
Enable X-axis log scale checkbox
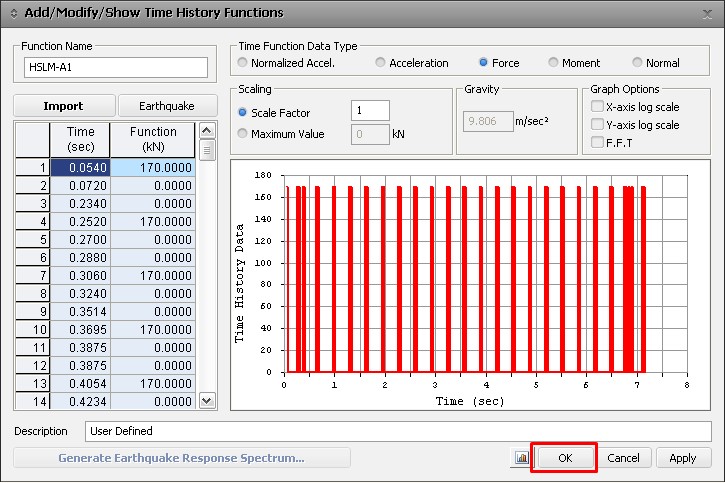coord(597,107)
